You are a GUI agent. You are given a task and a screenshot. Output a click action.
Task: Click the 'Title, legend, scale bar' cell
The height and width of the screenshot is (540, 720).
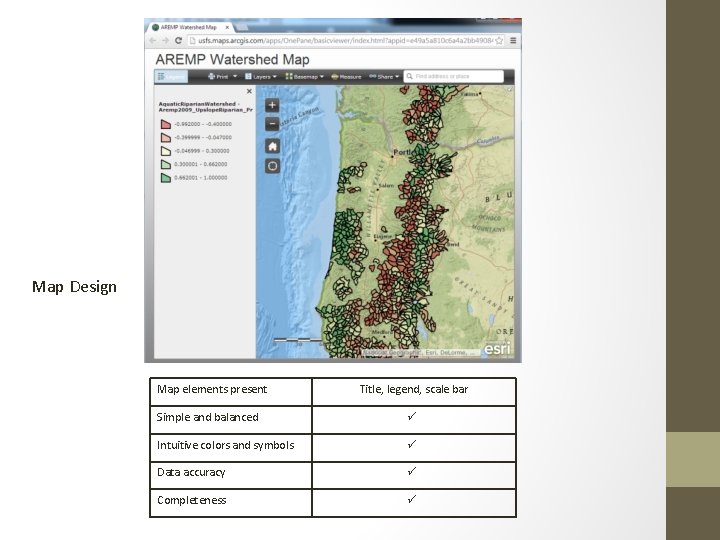point(414,392)
